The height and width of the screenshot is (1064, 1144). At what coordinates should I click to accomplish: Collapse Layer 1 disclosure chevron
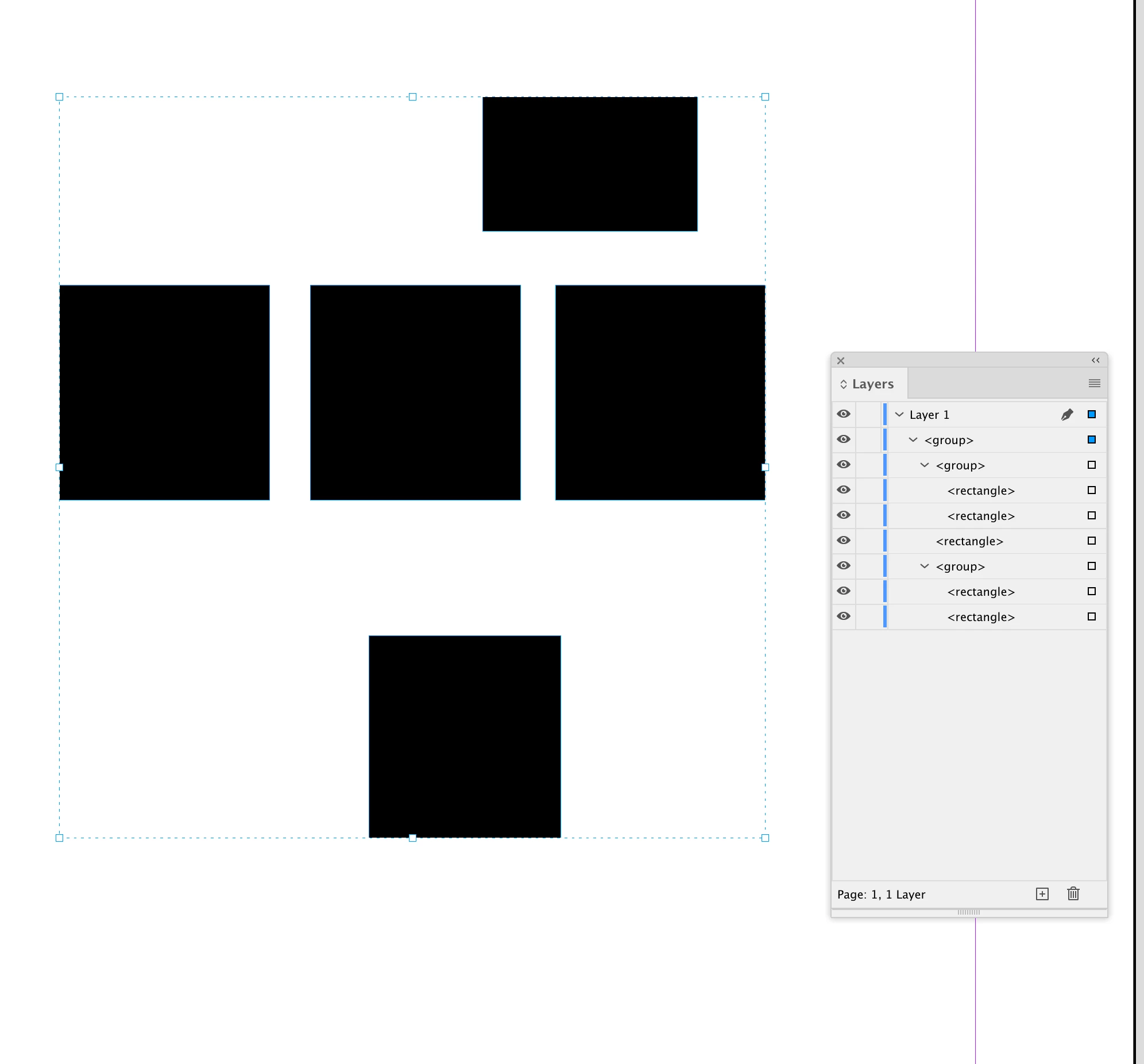tap(899, 415)
